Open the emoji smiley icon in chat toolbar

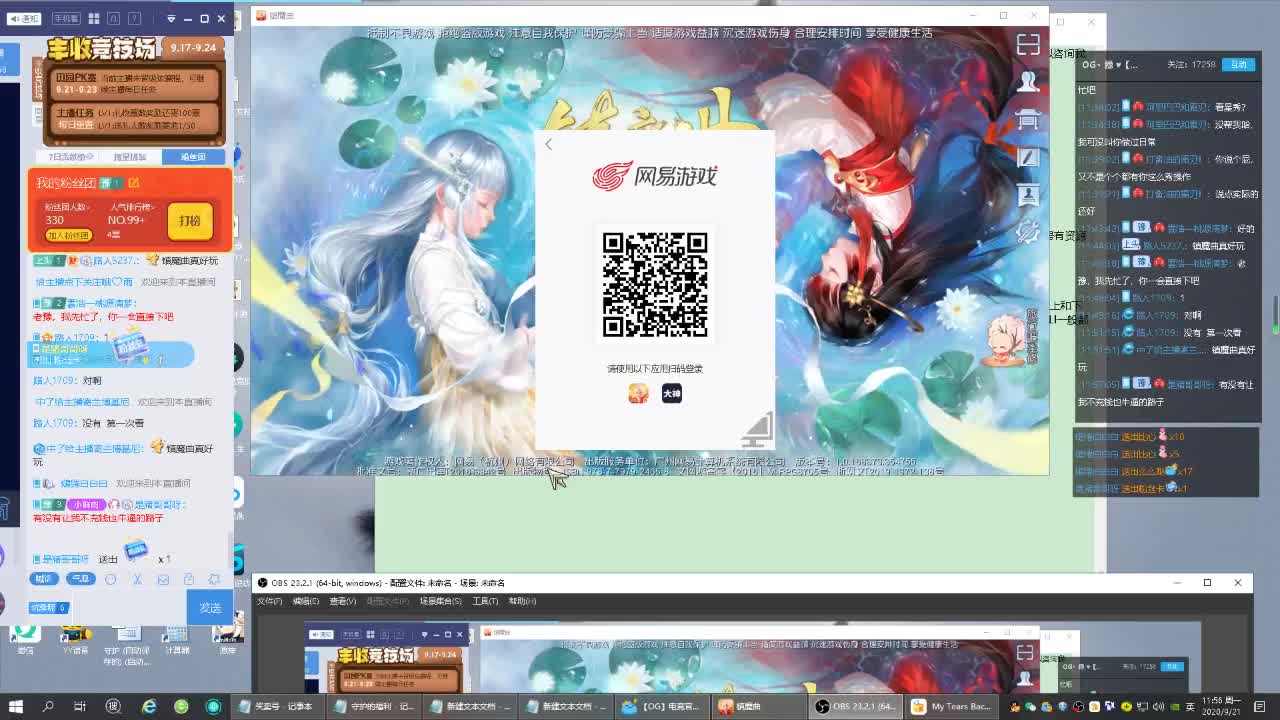pyautogui.click(x=111, y=579)
